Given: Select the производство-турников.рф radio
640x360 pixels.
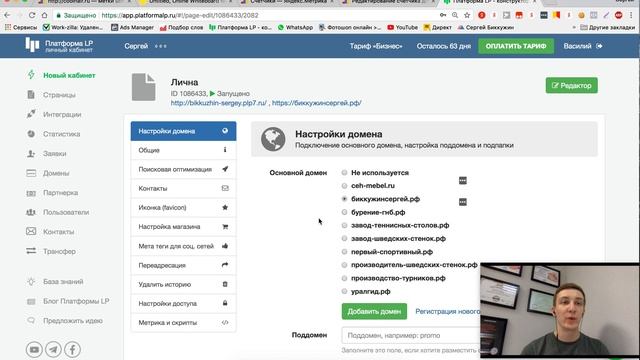Looking at the screenshot, I should pyautogui.click(x=344, y=278).
